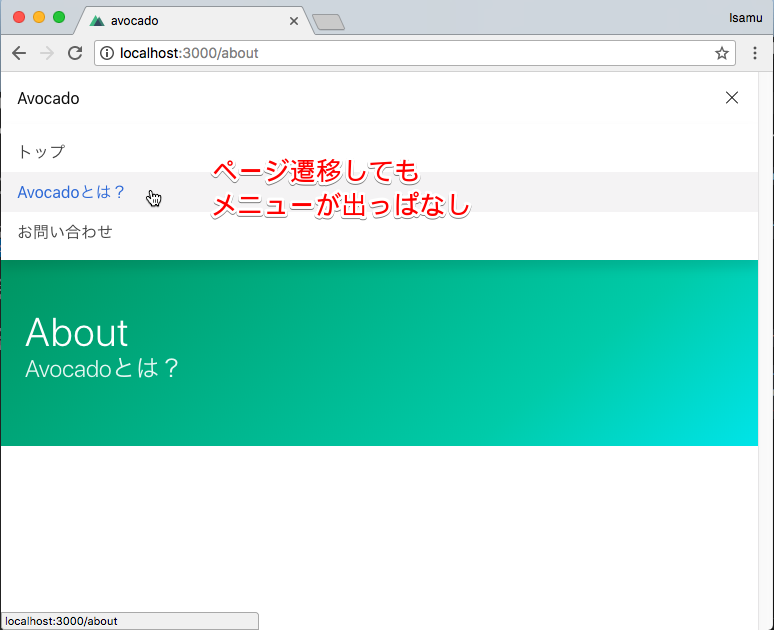Reload the page with the refresh icon
This screenshot has height=630, width=774.
coord(75,53)
